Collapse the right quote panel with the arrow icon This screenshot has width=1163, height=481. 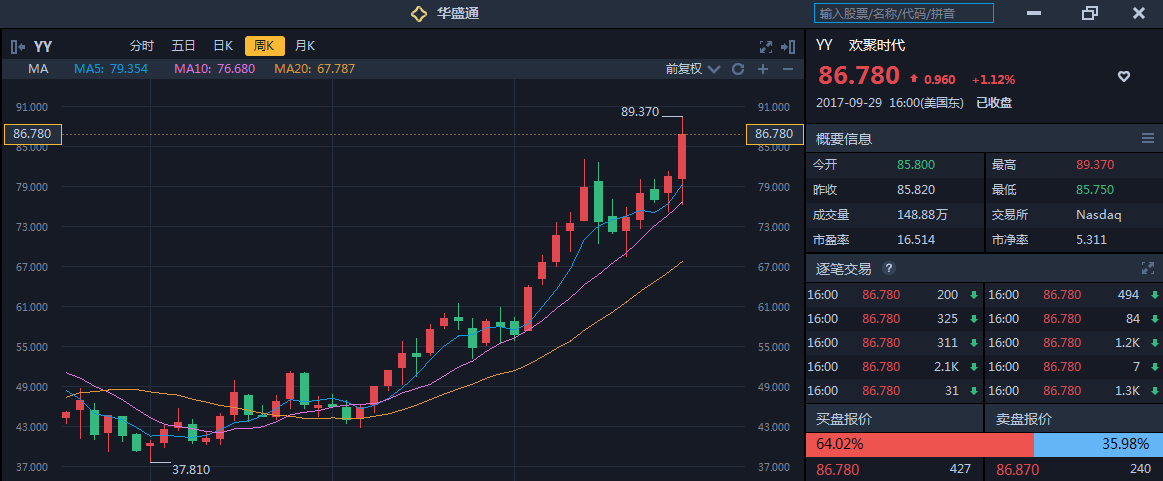(788, 46)
